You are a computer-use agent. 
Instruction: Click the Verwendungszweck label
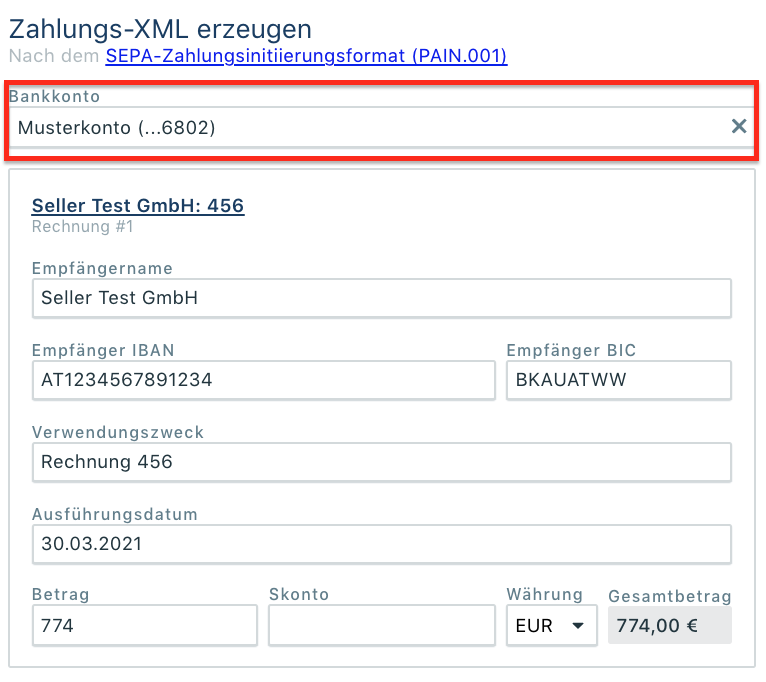pos(118,432)
